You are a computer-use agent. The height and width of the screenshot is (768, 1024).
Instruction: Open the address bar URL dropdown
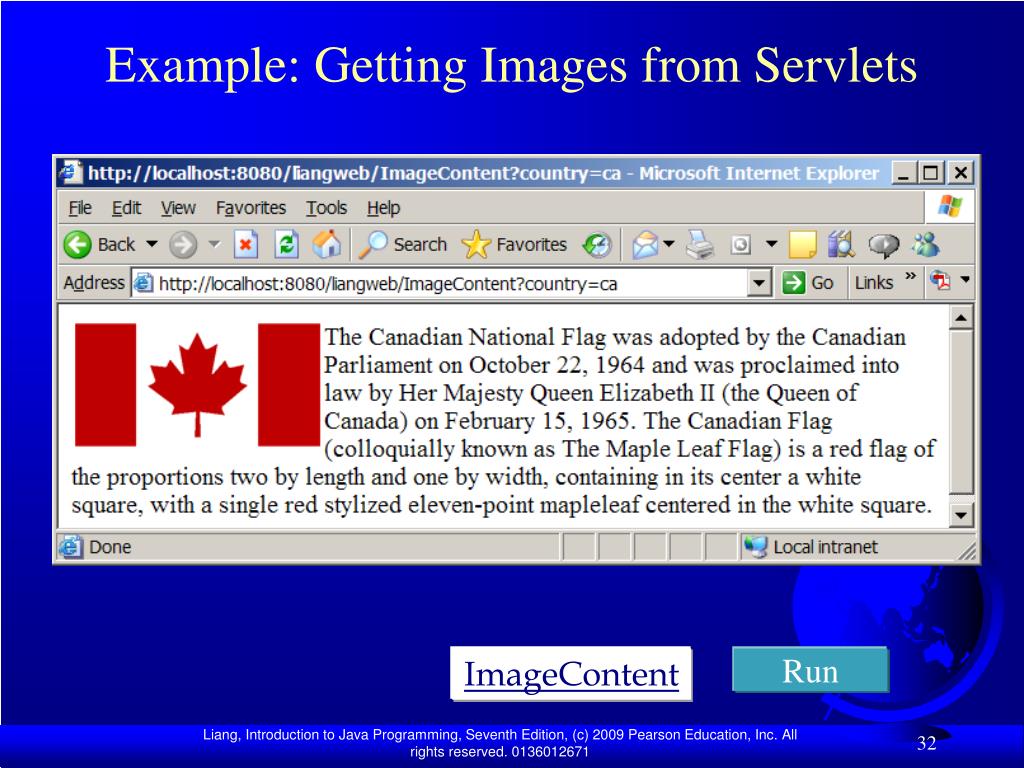click(758, 283)
